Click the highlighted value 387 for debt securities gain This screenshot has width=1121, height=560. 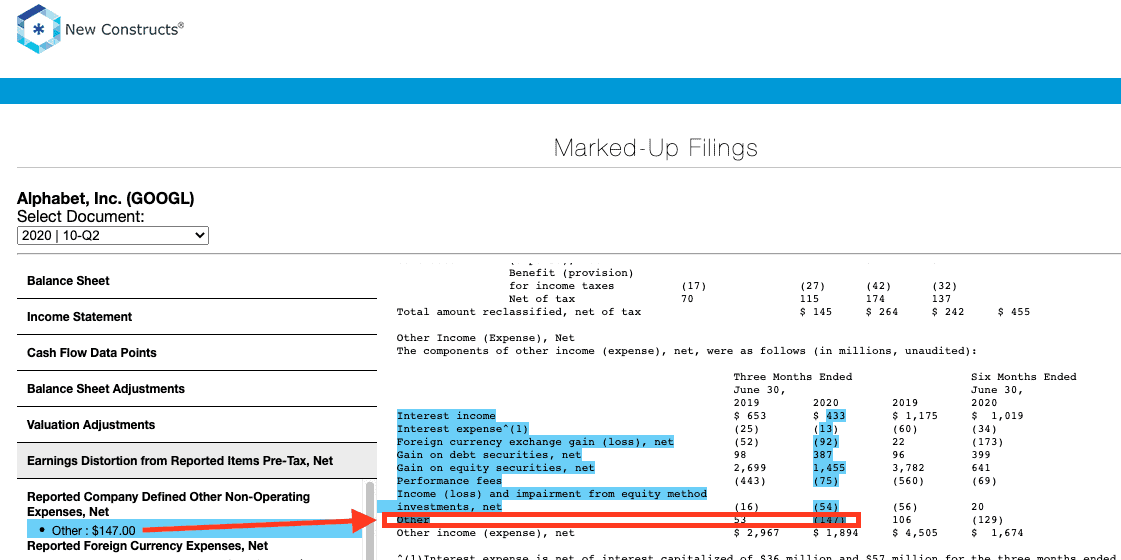tap(823, 455)
